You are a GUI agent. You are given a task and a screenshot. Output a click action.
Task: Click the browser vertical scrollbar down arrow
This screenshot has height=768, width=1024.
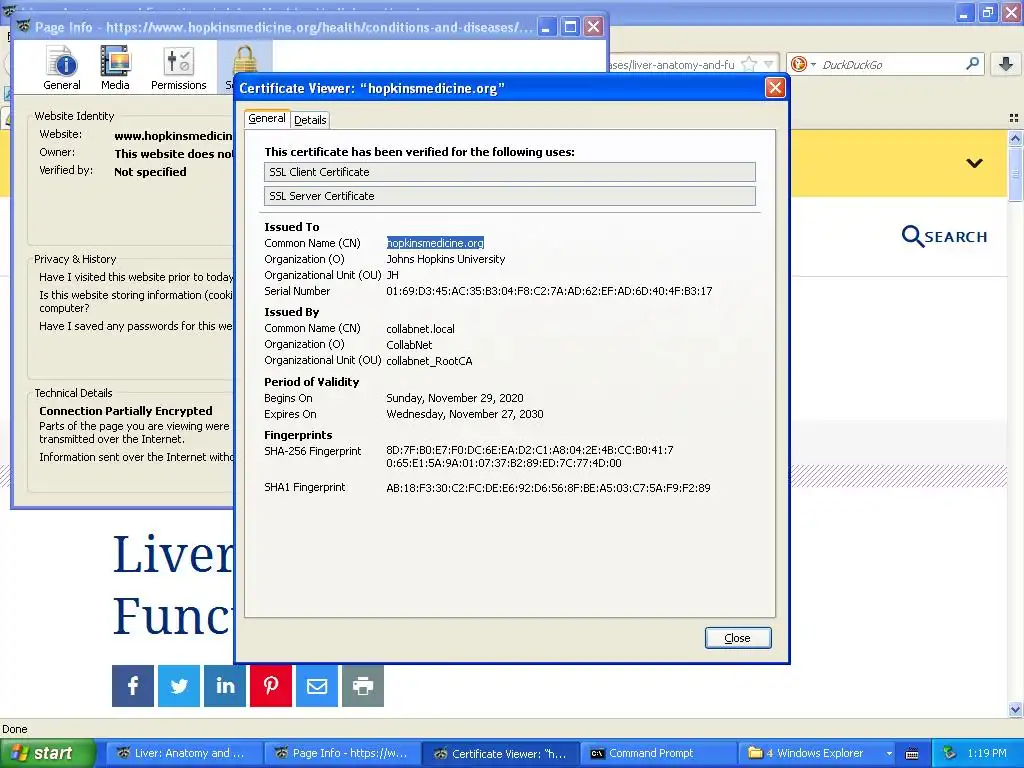[1015, 709]
